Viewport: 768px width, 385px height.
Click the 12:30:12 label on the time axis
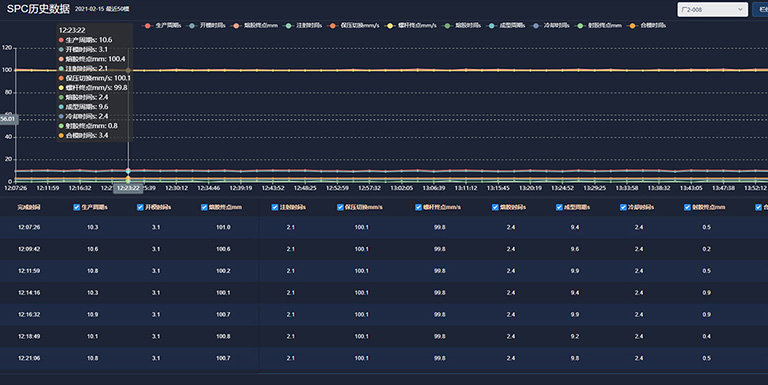coord(176,188)
